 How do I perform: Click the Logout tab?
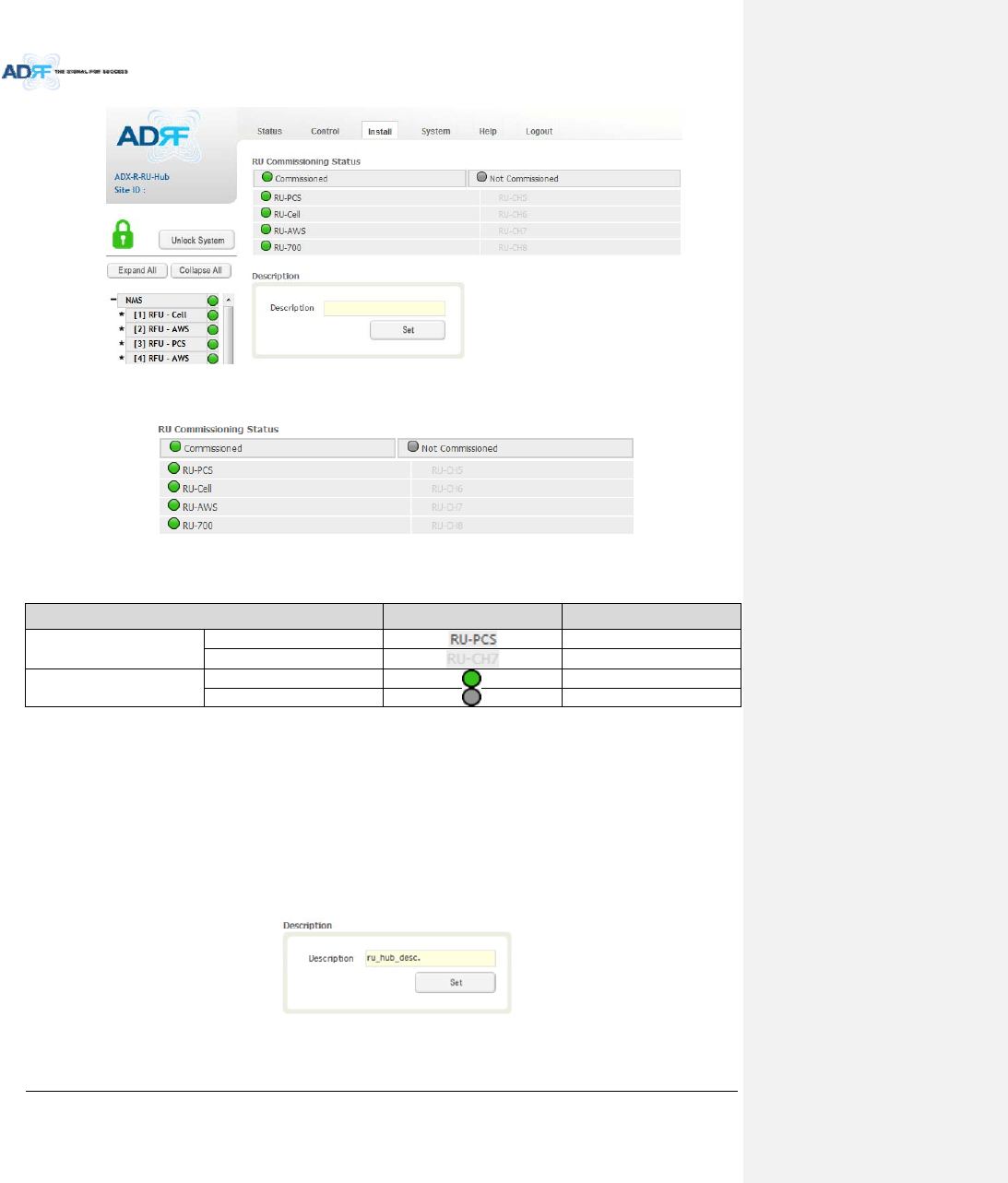coord(539,131)
